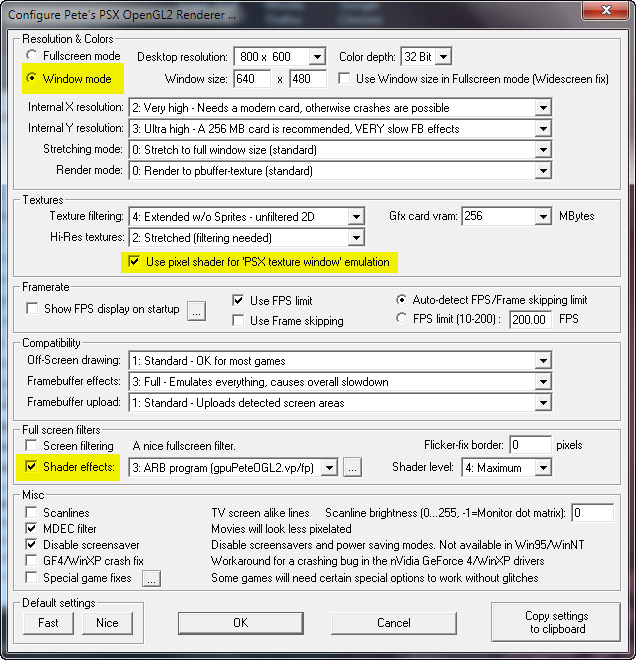The height and width of the screenshot is (660, 636).
Task: Select the Fullscreen mode radio button
Action: (32, 55)
